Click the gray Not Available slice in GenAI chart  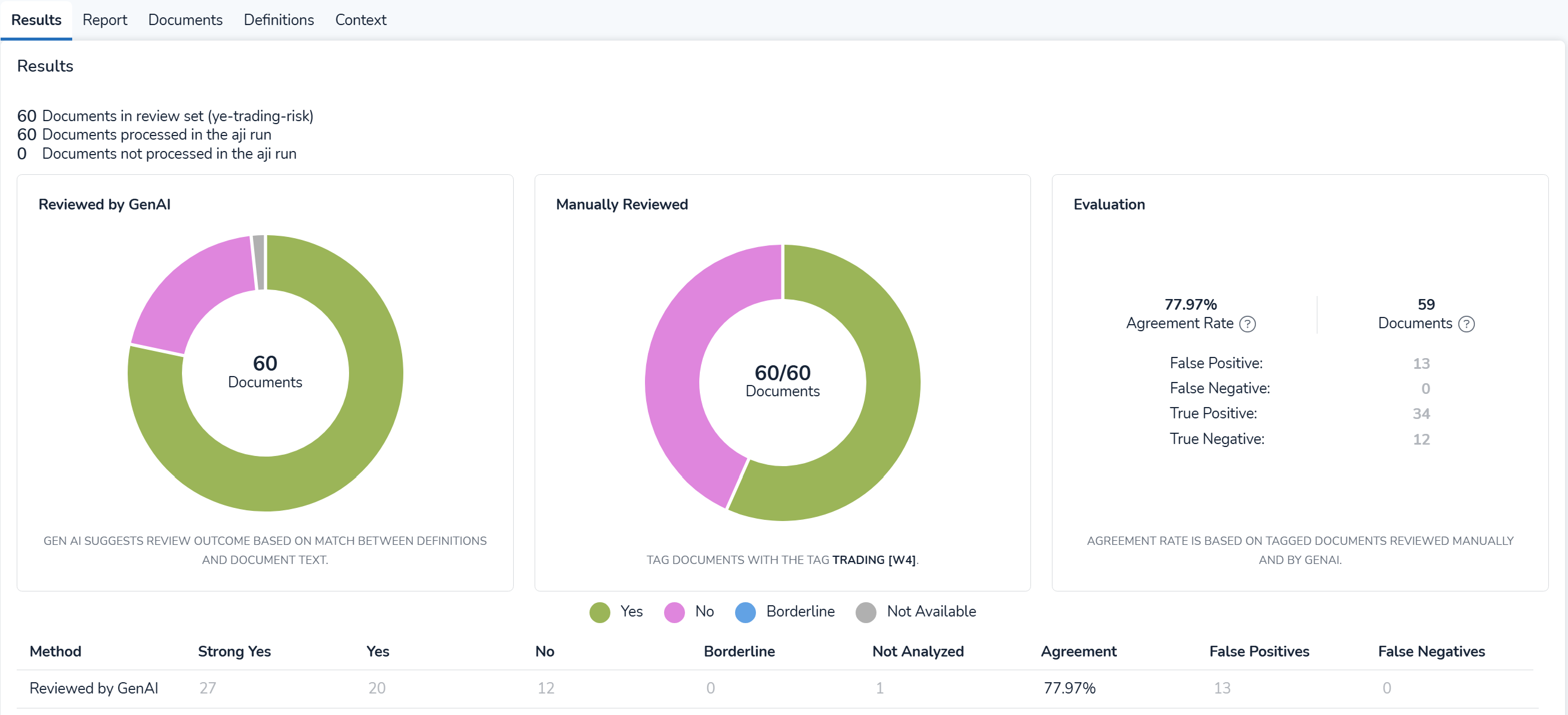[259, 262]
